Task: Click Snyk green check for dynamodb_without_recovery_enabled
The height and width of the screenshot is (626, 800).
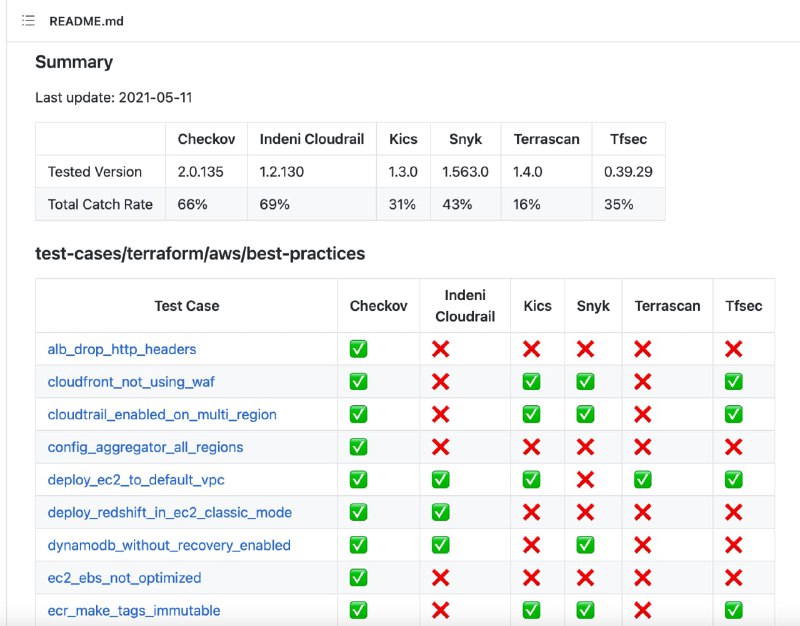Action: (x=585, y=545)
